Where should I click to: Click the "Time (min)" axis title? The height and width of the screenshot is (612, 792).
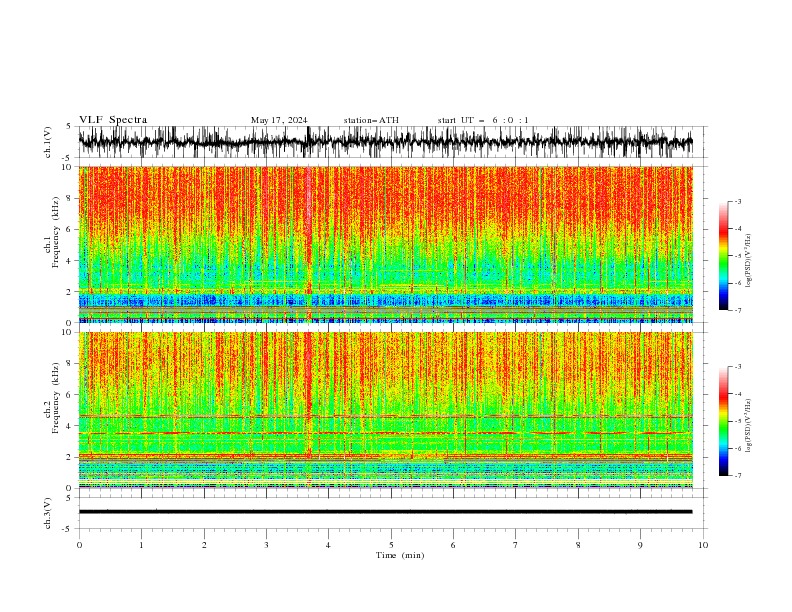400,555
